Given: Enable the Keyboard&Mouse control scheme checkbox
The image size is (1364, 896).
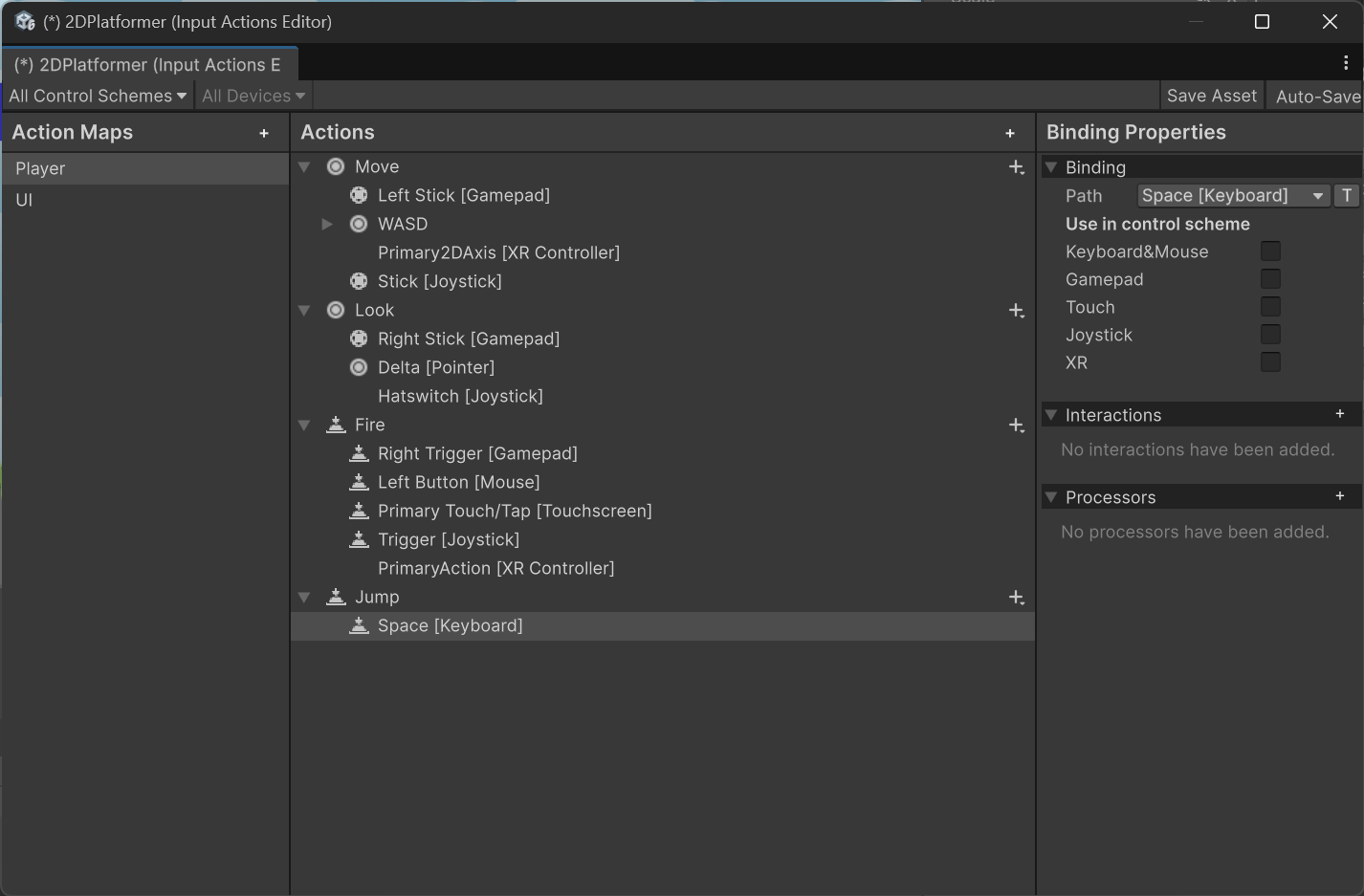Looking at the screenshot, I should [1270, 251].
